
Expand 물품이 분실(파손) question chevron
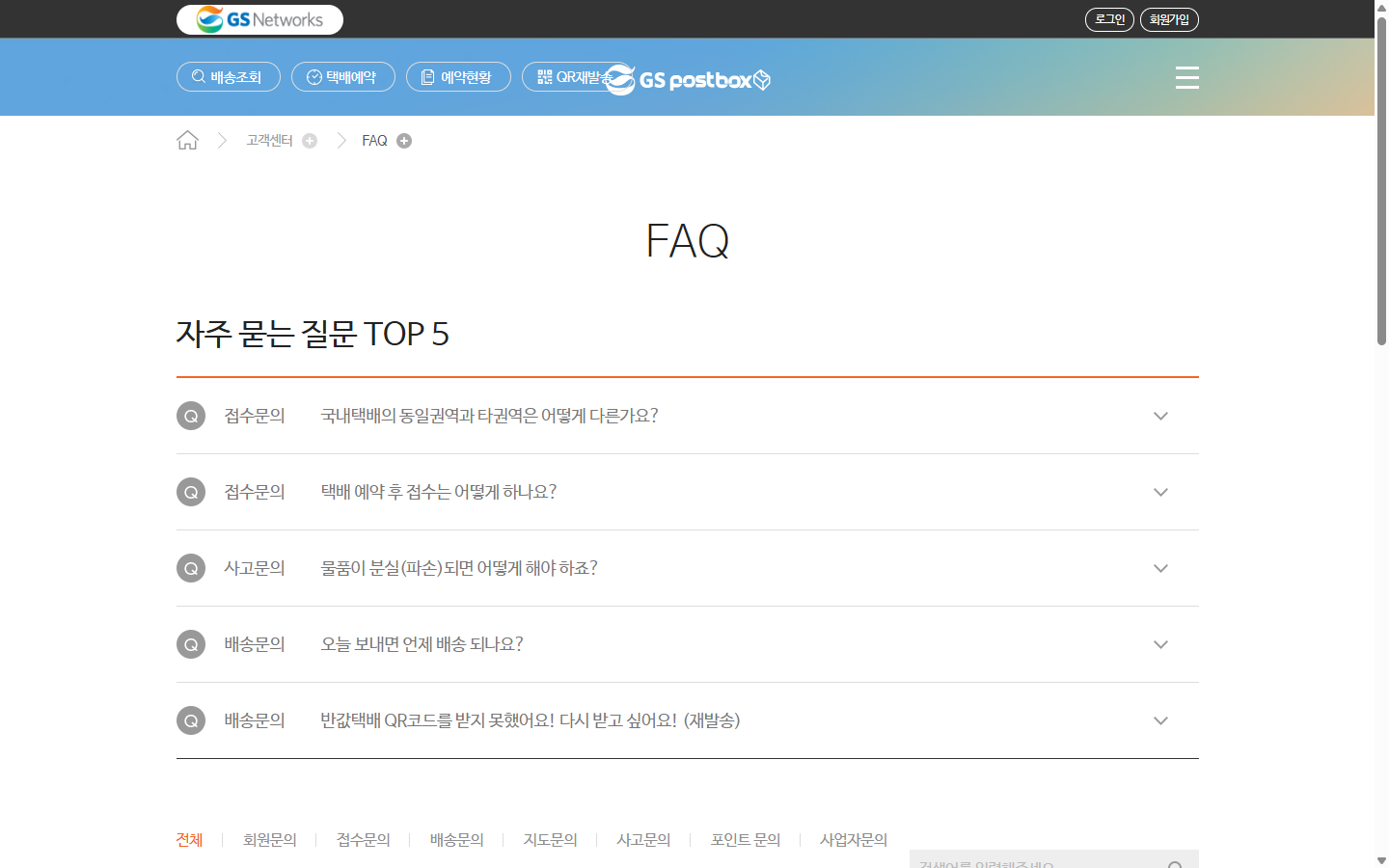[1160, 568]
